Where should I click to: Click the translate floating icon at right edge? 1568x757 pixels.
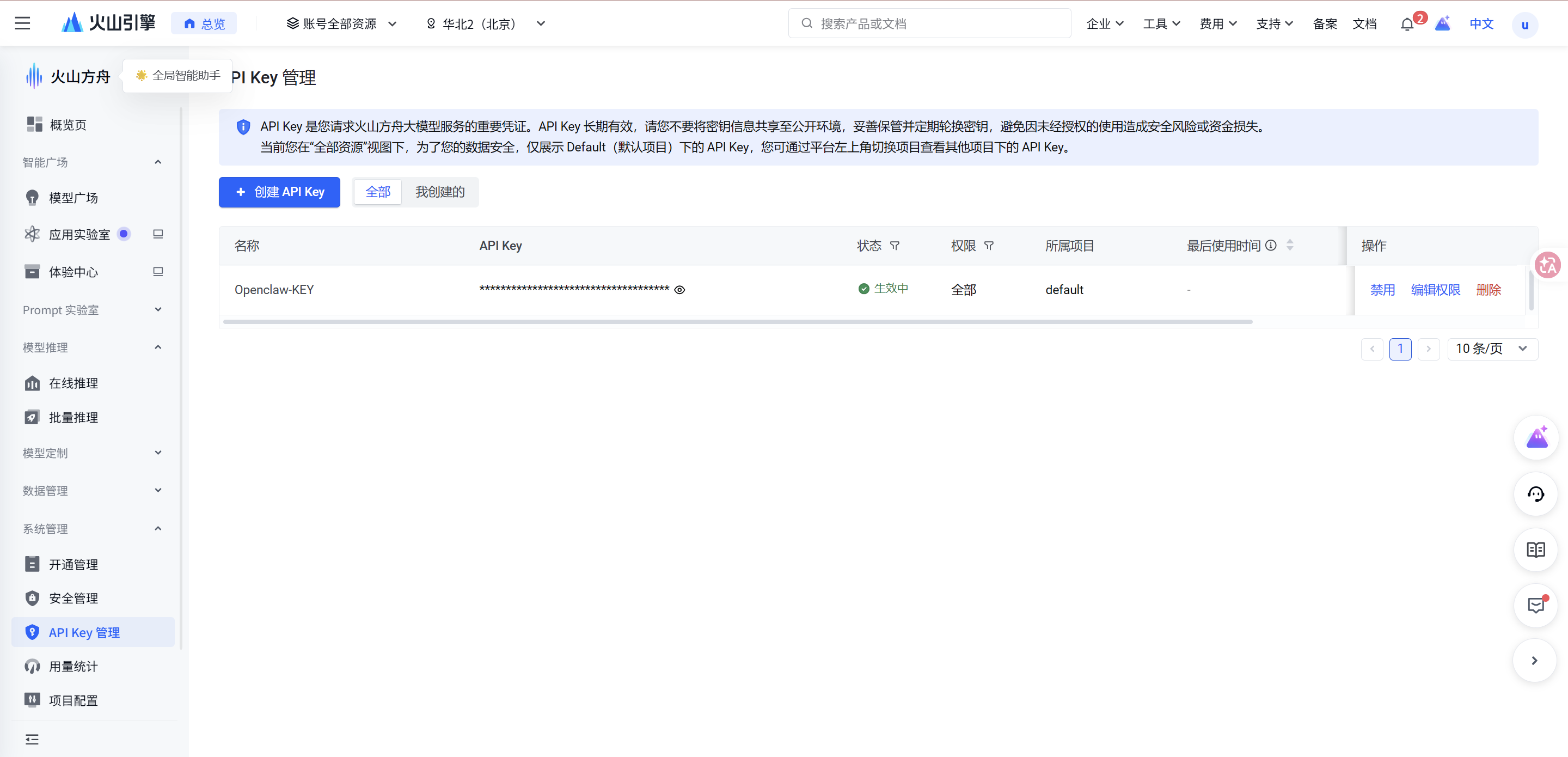pos(1547,266)
